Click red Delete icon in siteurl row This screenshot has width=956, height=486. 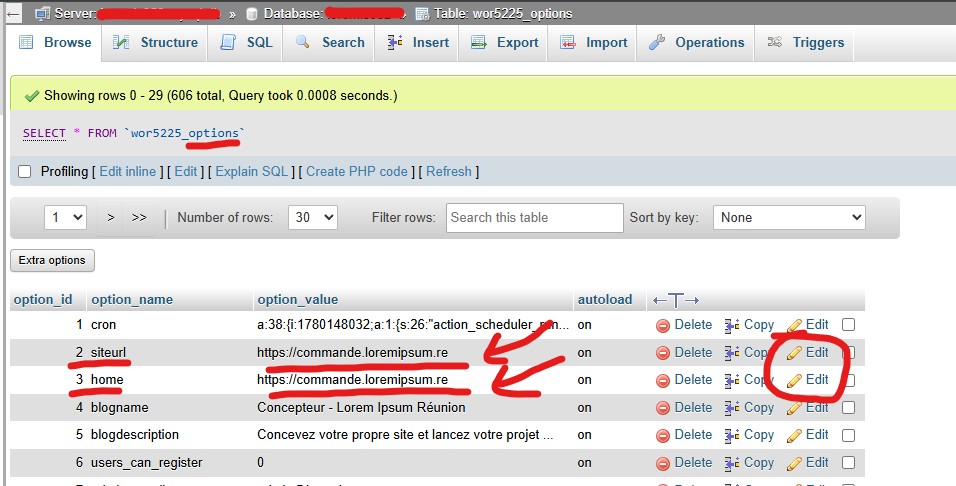point(663,353)
